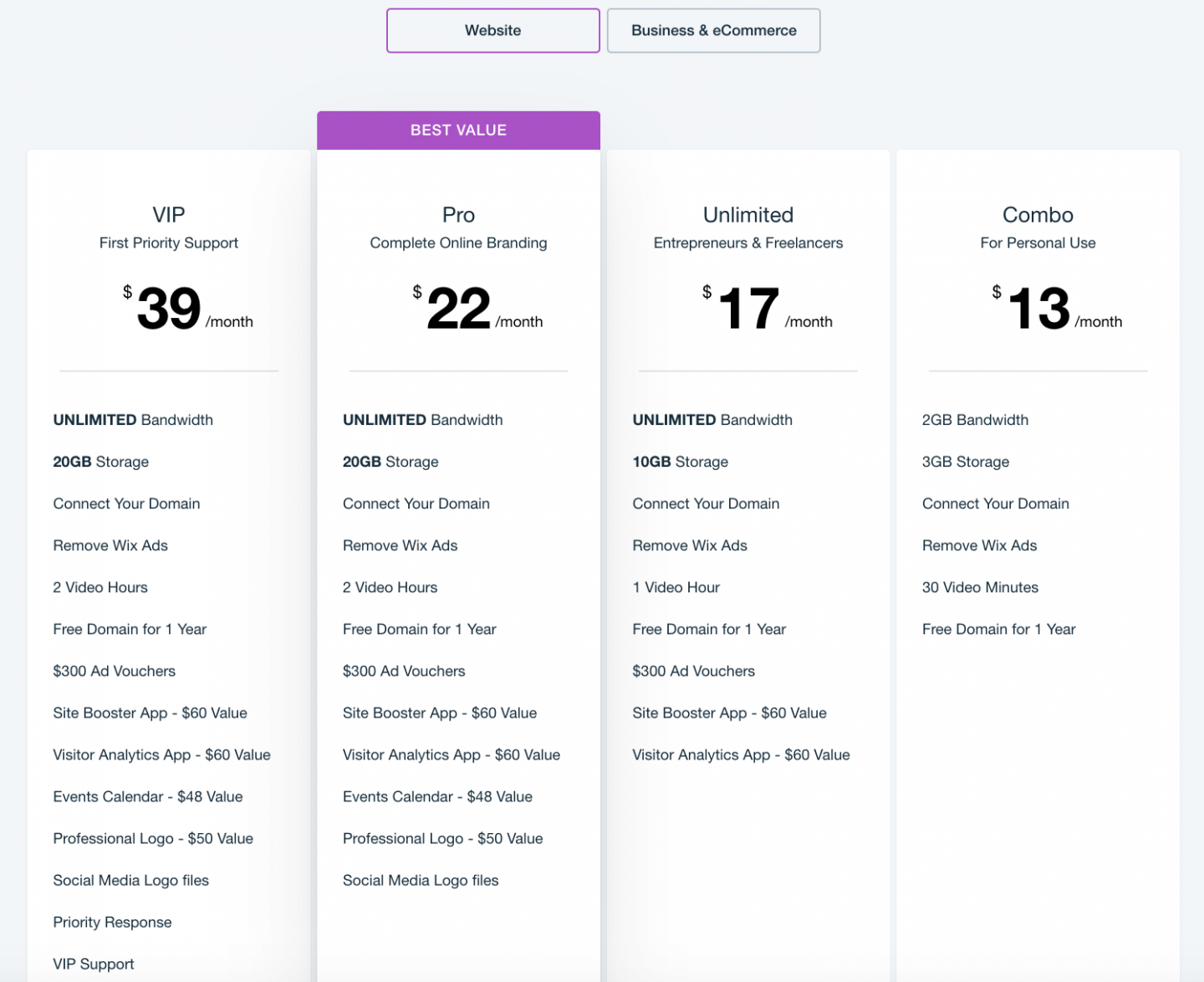Image resolution: width=1204 pixels, height=982 pixels.
Task: Select the Pro plan heading
Action: [458, 215]
